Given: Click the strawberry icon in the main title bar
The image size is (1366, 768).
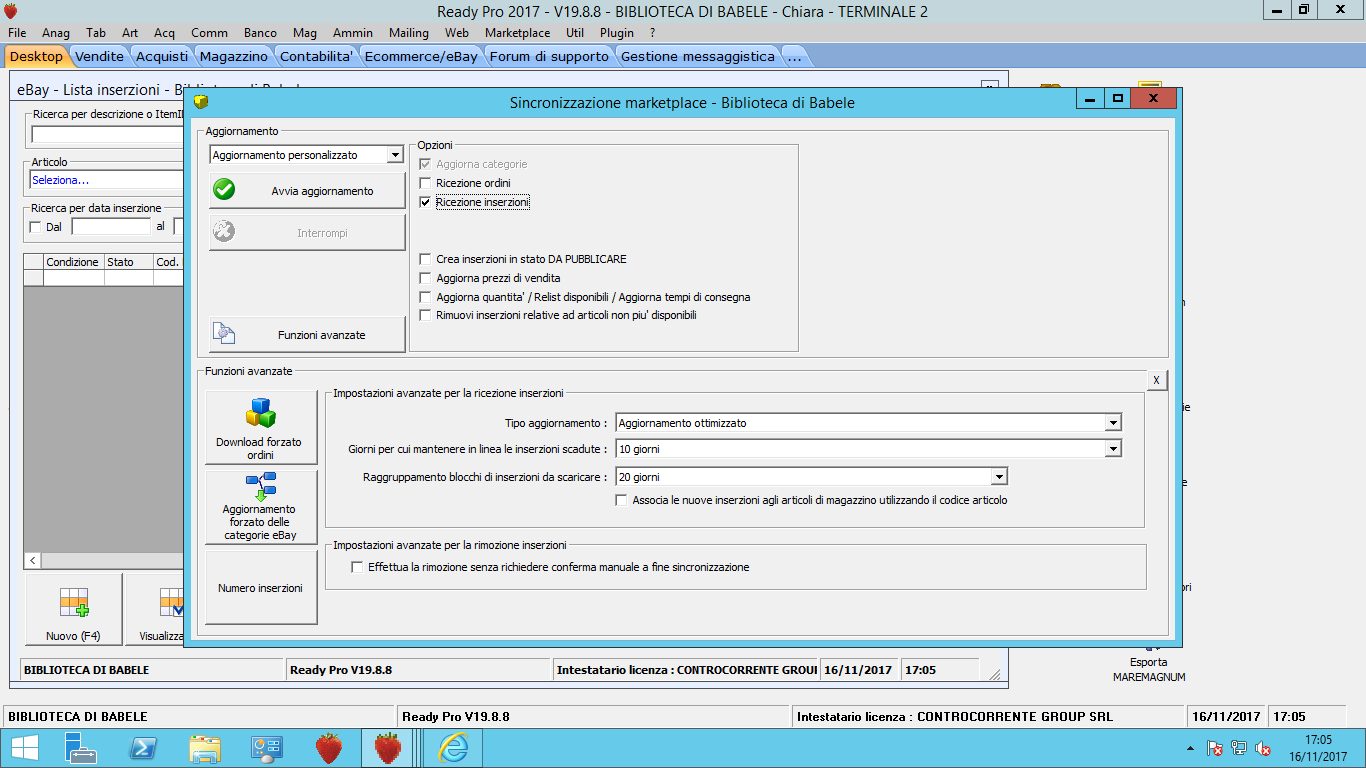Looking at the screenshot, I should click(11, 11).
